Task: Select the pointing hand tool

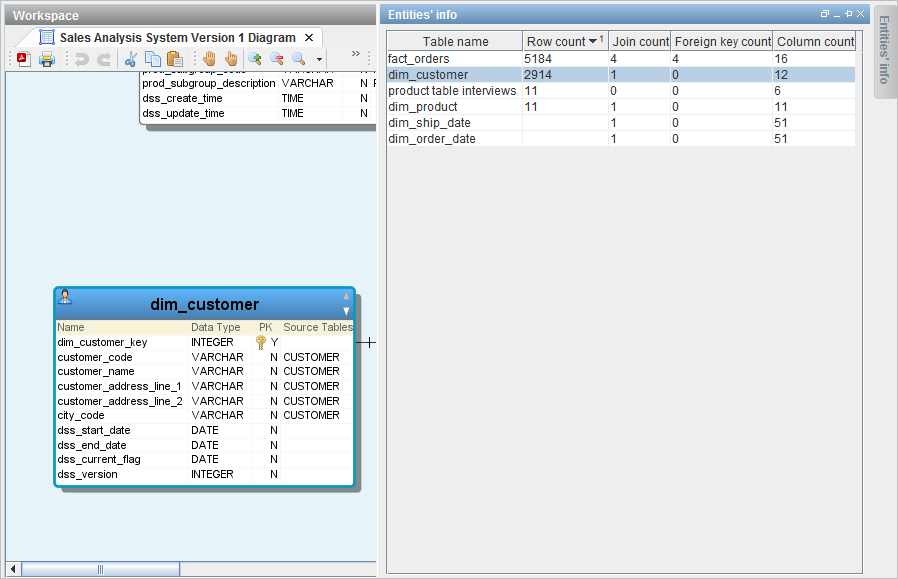Action: [x=231, y=59]
